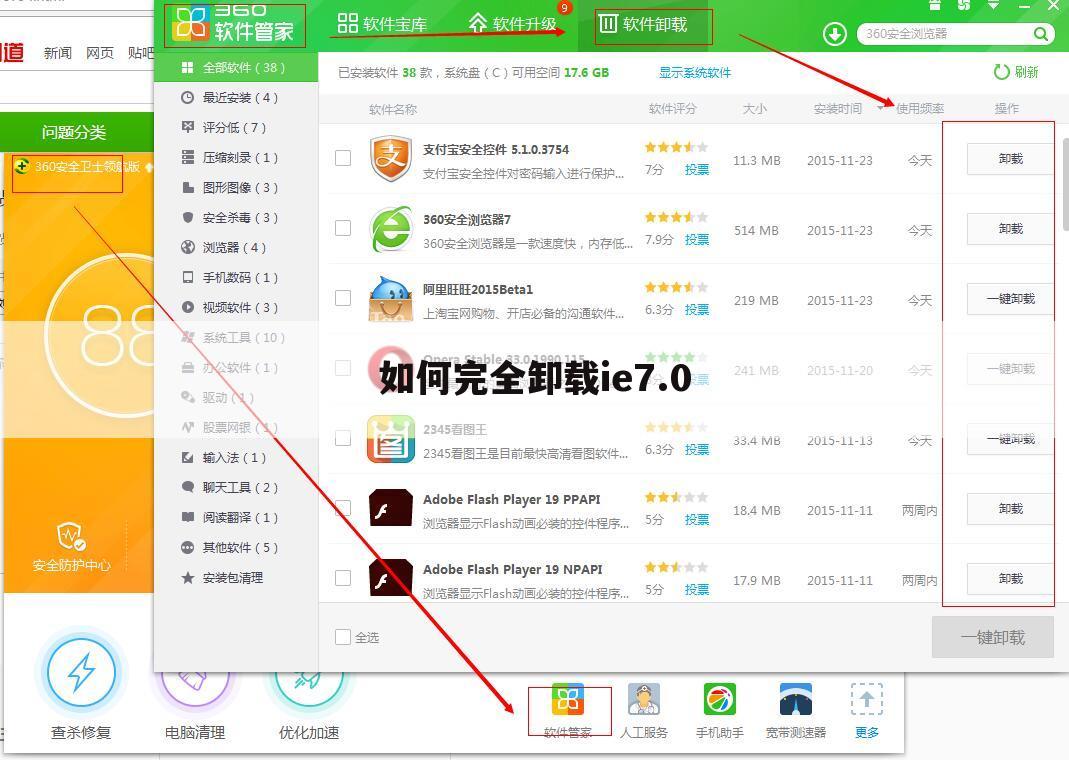This screenshot has height=760, width=1069.
Task: Open 宽带测速器 in 360安全卫士 toolbar
Action: pyautogui.click(x=796, y=712)
